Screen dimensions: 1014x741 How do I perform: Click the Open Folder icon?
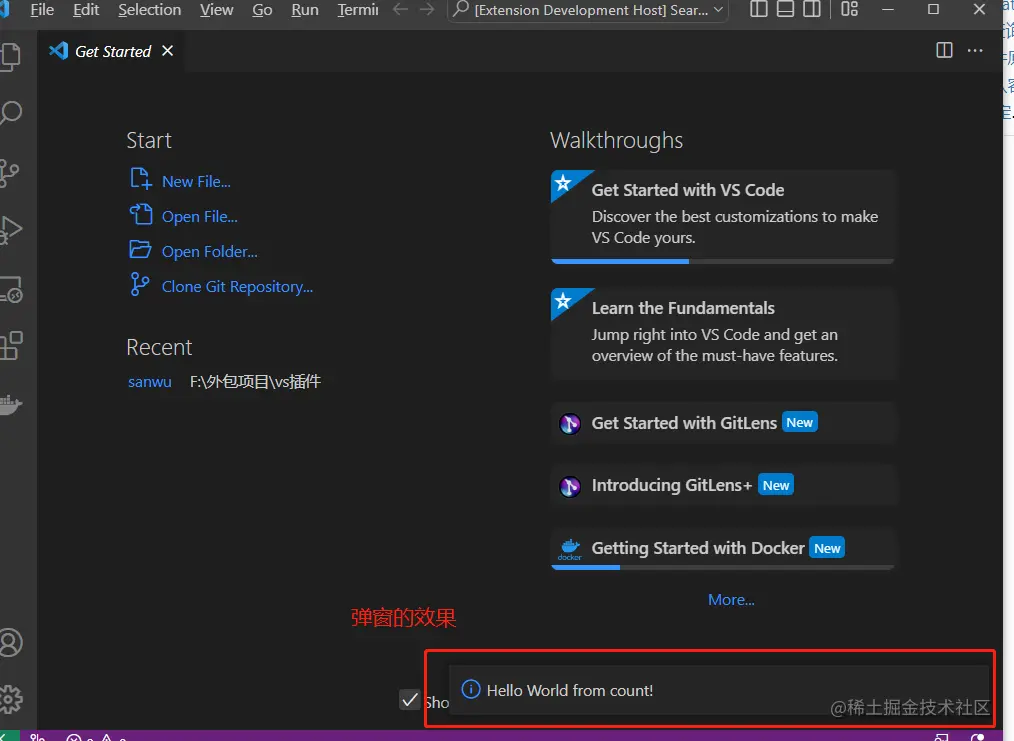140,249
